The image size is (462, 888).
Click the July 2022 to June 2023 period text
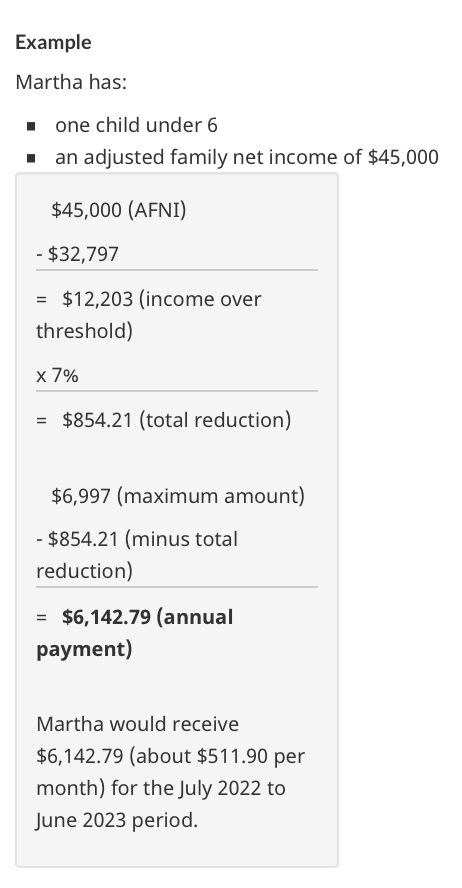click(x=161, y=804)
